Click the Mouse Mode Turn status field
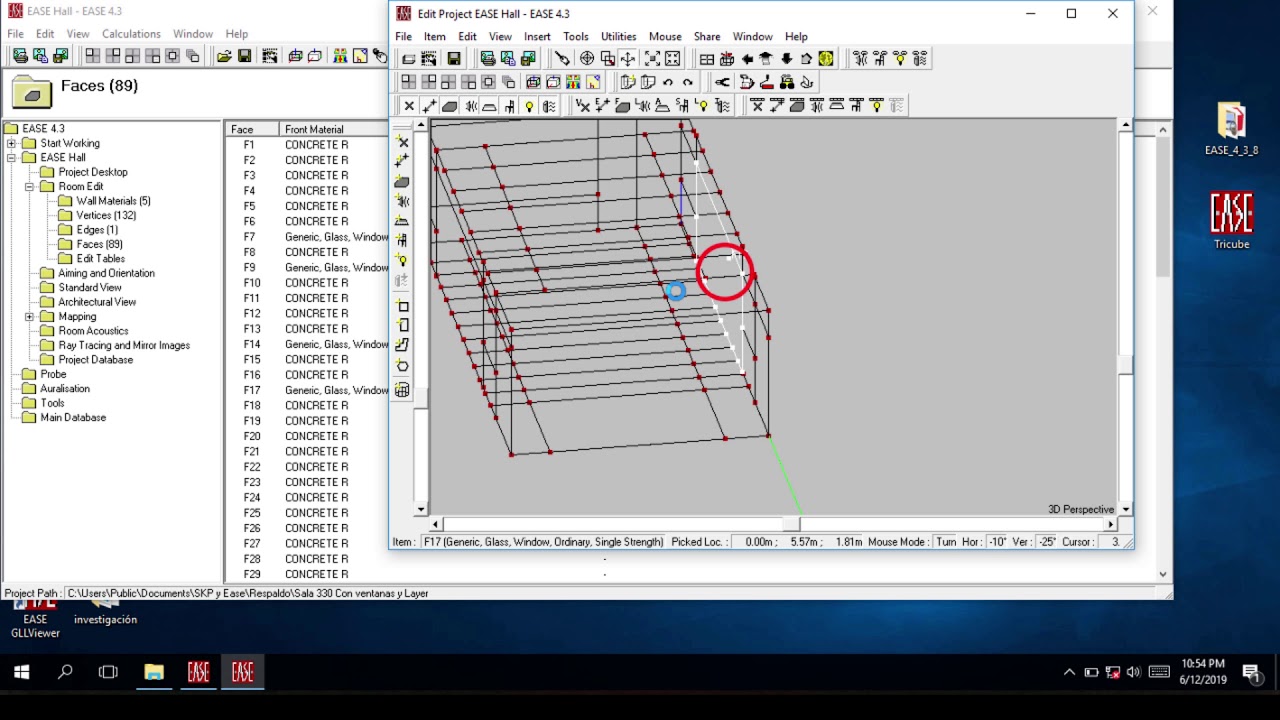Image resolution: width=1280 pixels, height=720 pixels. (x=946, y=542)
